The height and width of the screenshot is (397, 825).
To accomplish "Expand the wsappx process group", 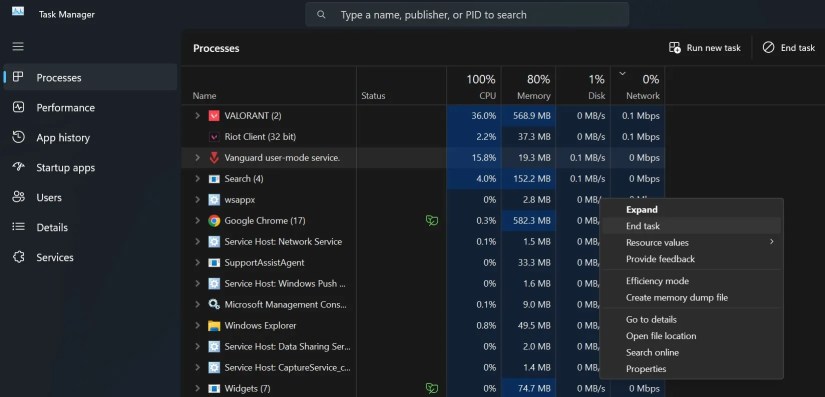I will [197, 200].
